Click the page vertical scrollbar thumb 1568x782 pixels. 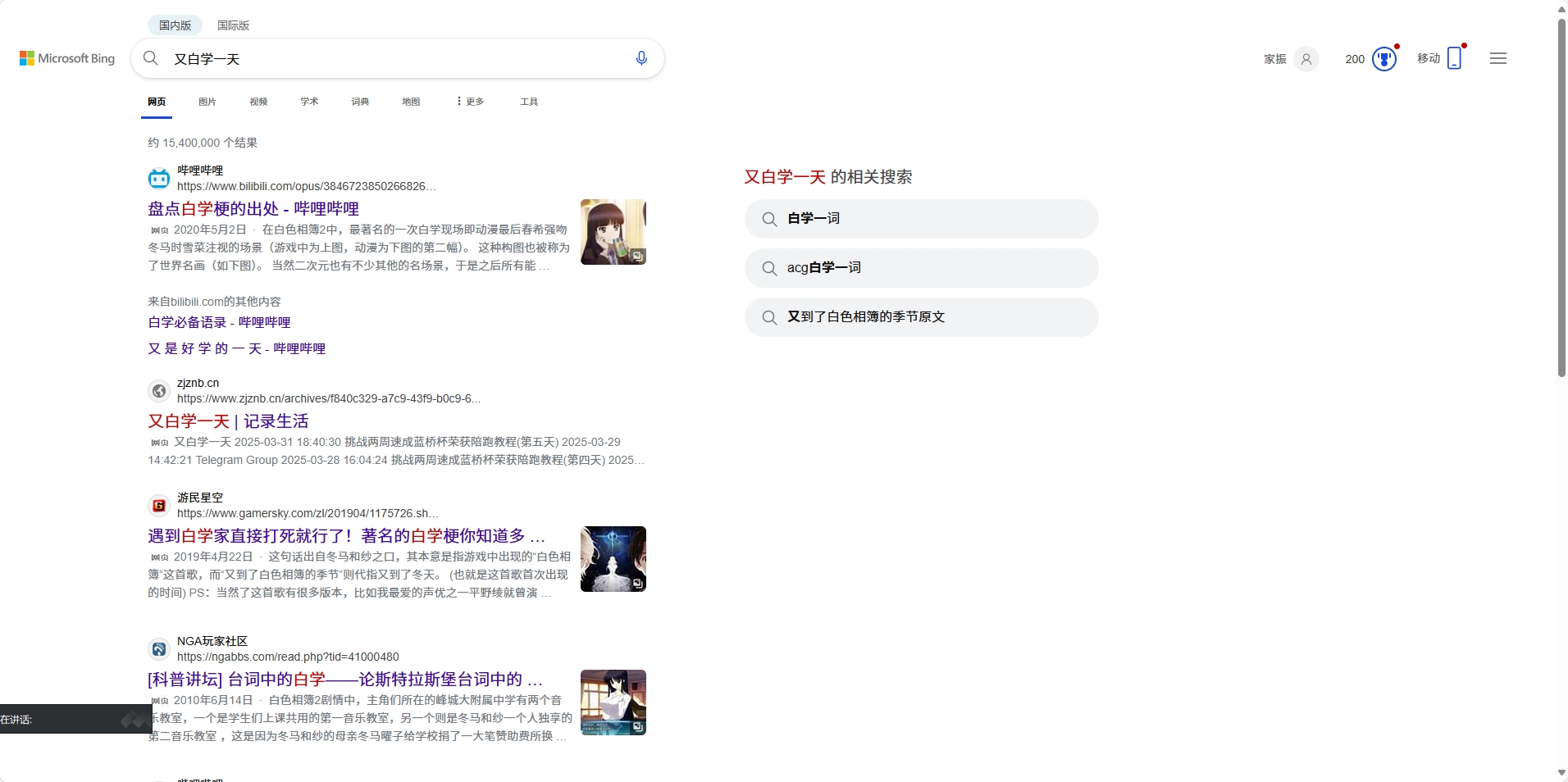(x=1561, y=197)
